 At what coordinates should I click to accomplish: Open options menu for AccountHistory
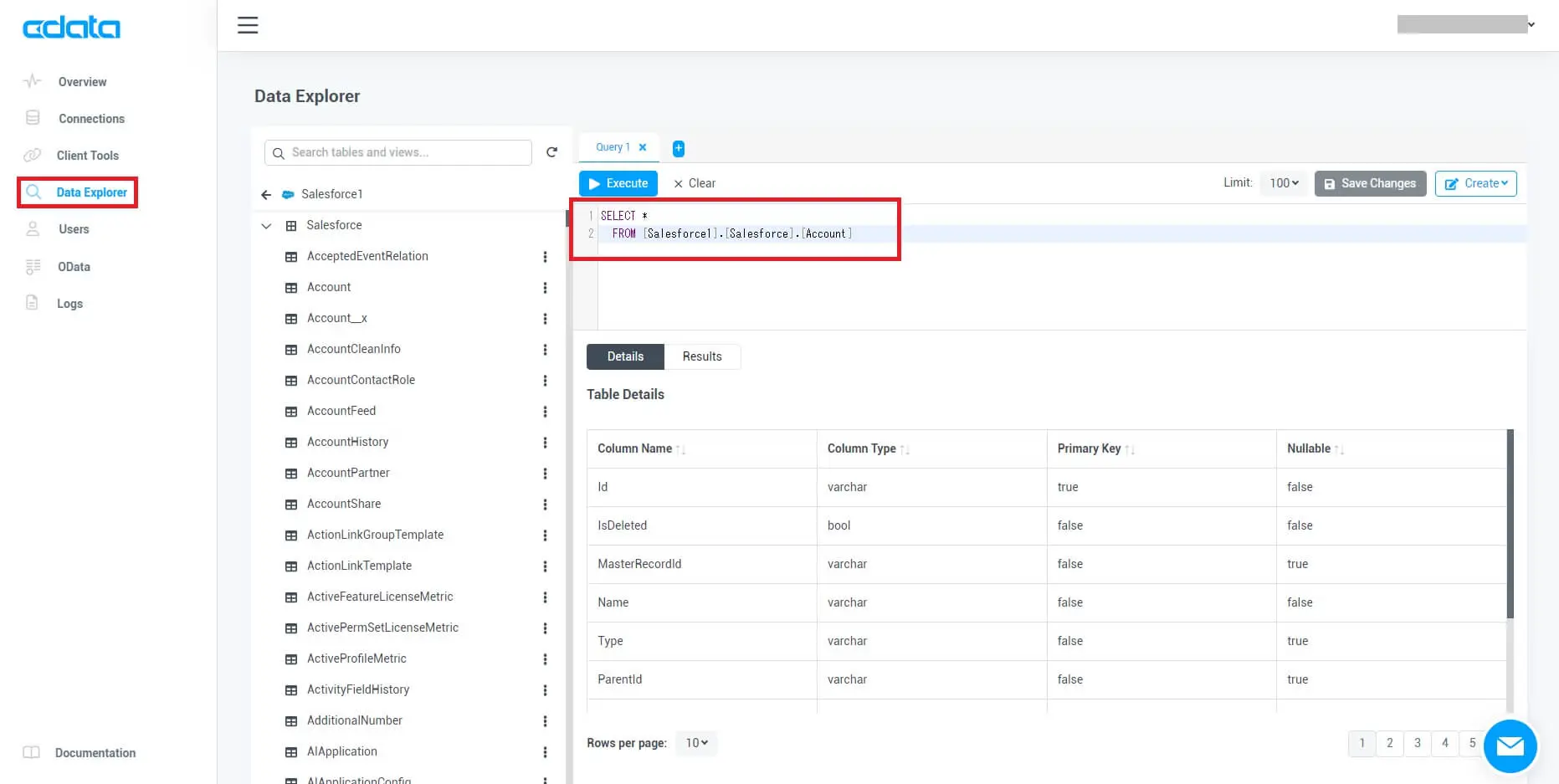[x=545, y=443]
